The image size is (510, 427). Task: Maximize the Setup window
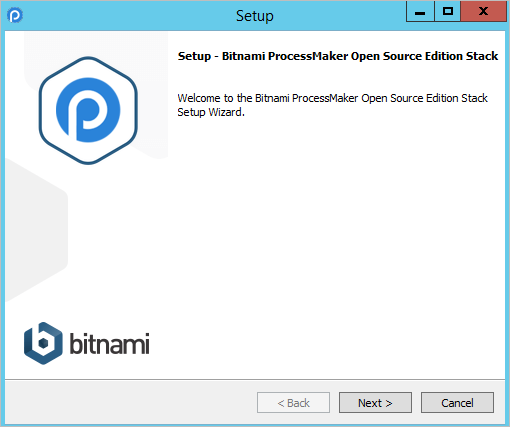pyautogui.click(x=448, y=12)
